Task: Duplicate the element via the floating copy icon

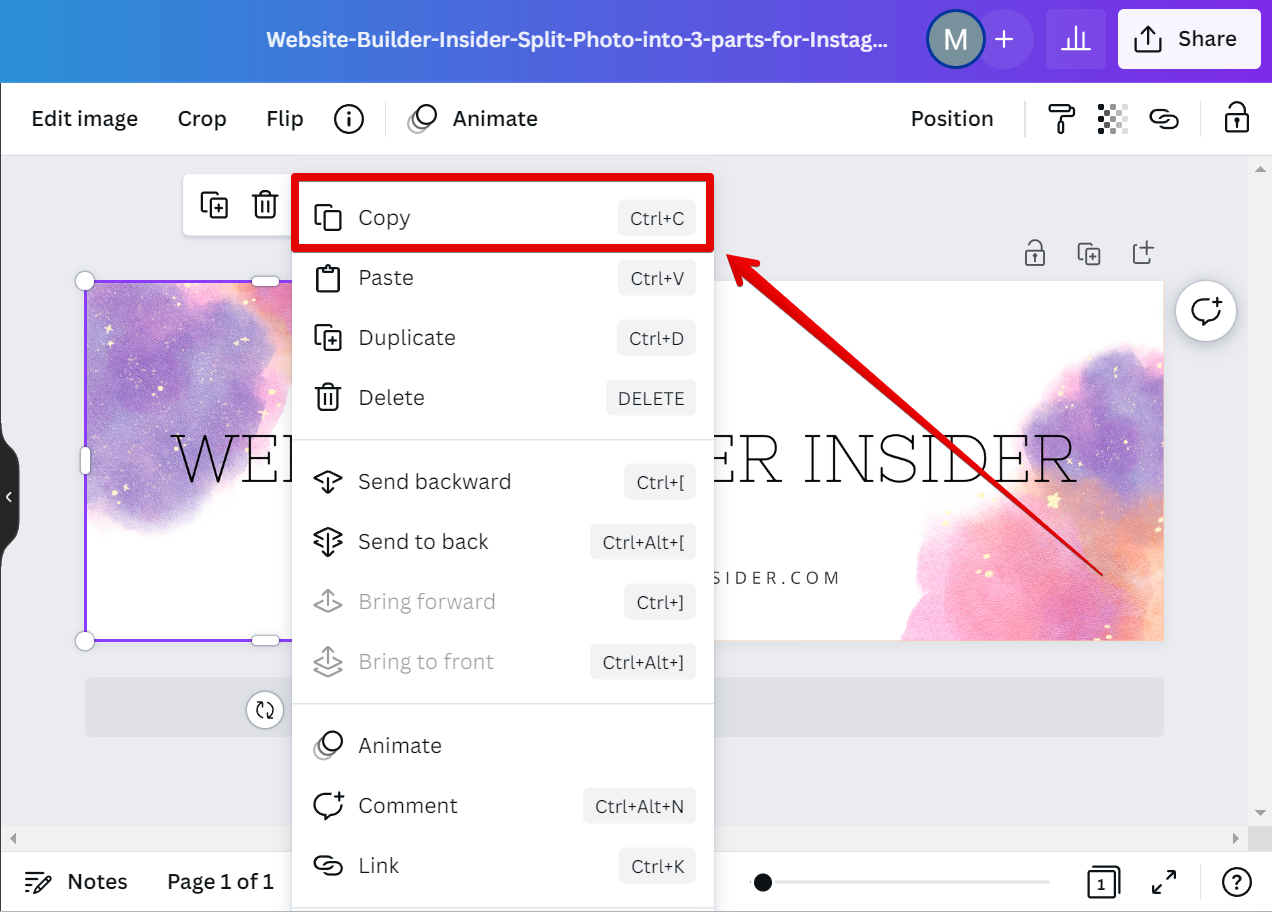Action: tap(213, 204)
